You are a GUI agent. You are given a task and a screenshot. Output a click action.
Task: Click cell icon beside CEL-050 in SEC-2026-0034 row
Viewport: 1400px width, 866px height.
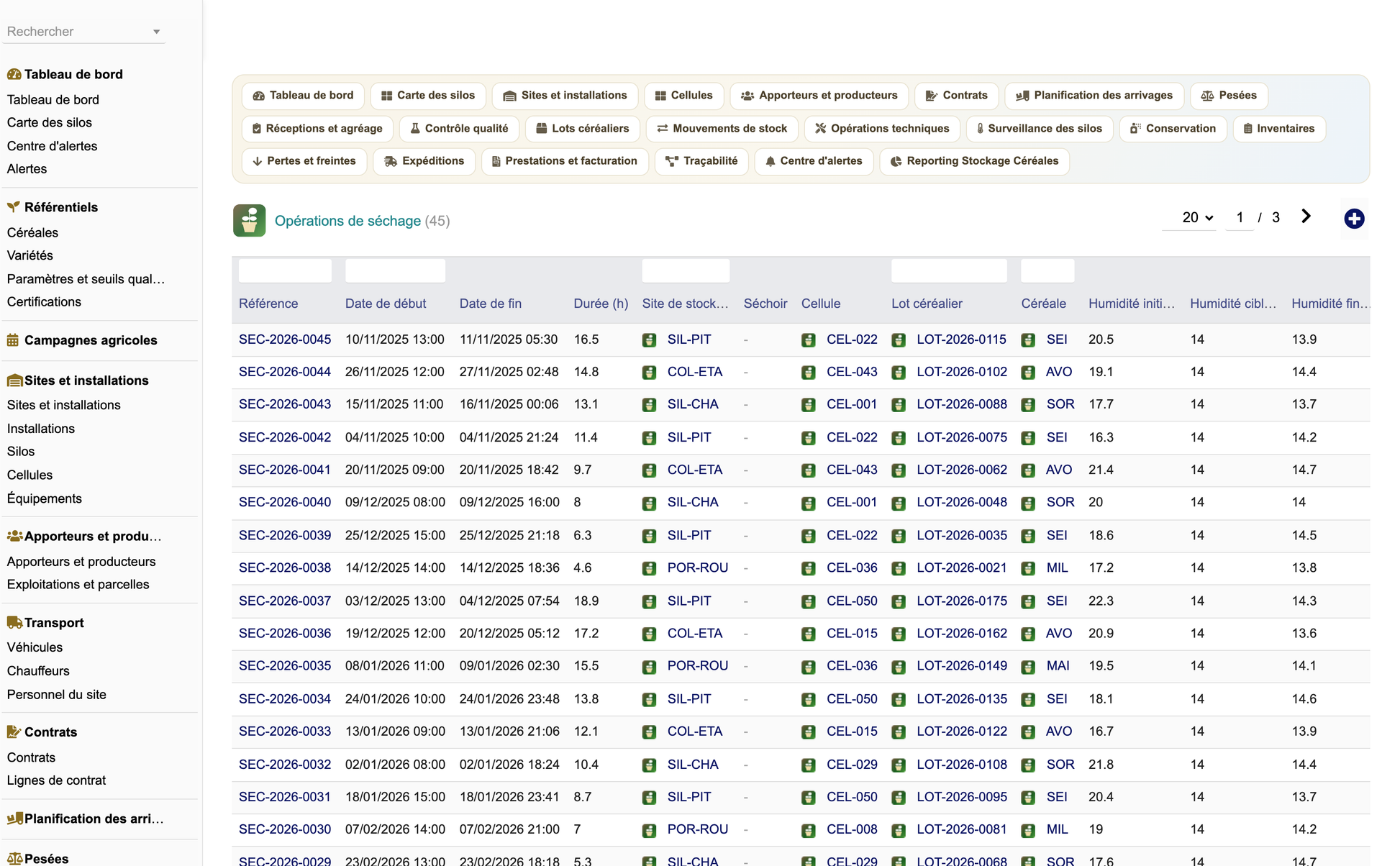click(x=809, y=699)
